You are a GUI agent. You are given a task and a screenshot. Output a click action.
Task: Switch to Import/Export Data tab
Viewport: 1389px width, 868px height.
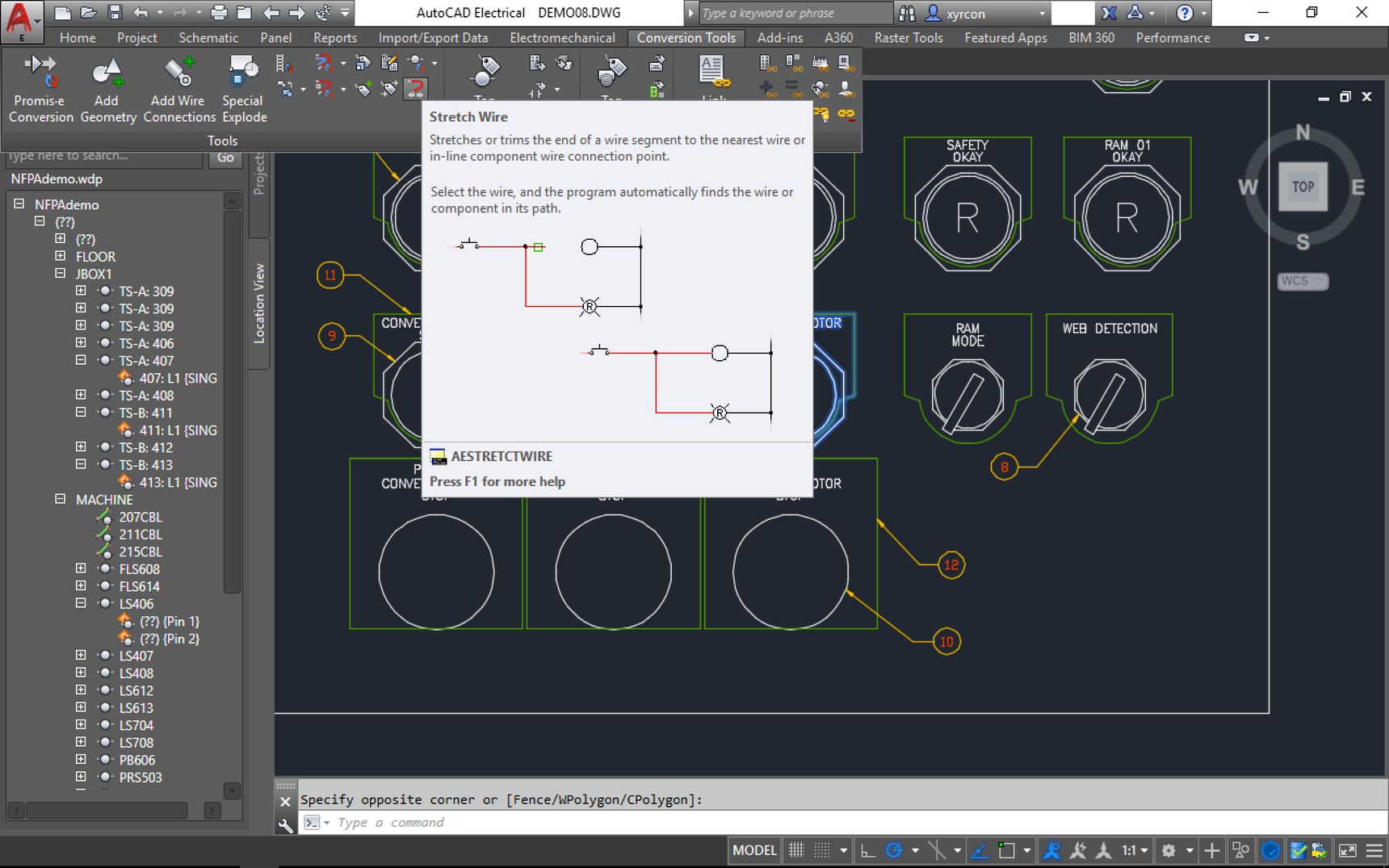pyautogui.click(x=433, y=38)
